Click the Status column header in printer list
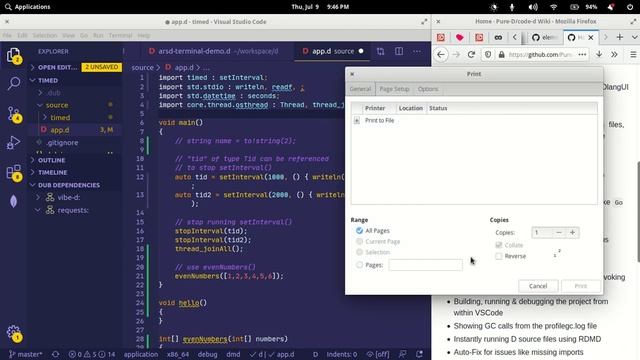 [438, 108]
